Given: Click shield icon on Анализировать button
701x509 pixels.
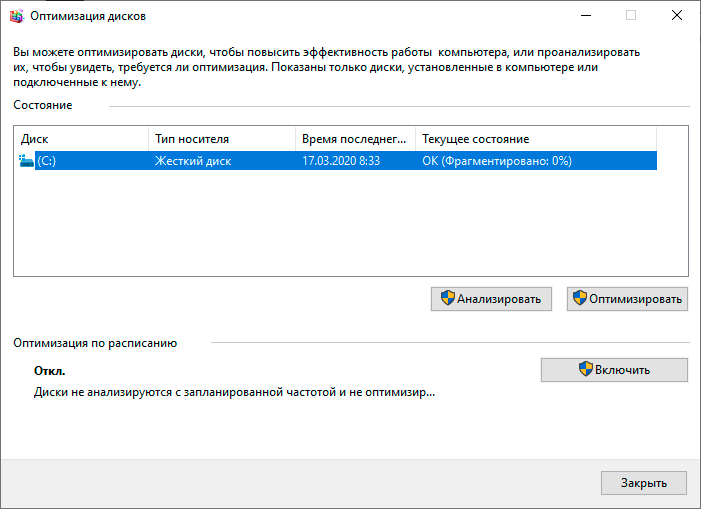Looking at the screenshot, I should click(x=448, y=298).
